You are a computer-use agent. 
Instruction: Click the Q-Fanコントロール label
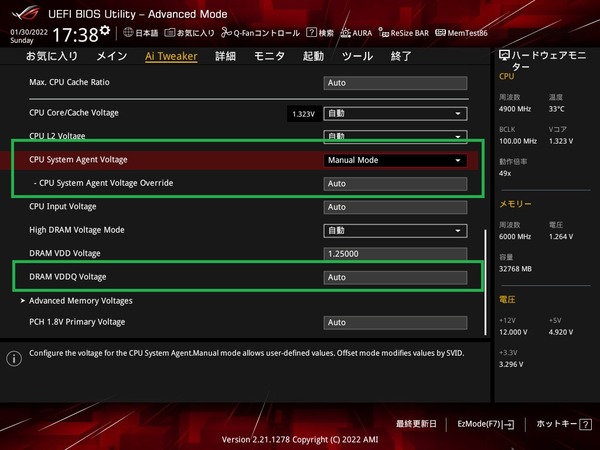click(x=266, y=33)
